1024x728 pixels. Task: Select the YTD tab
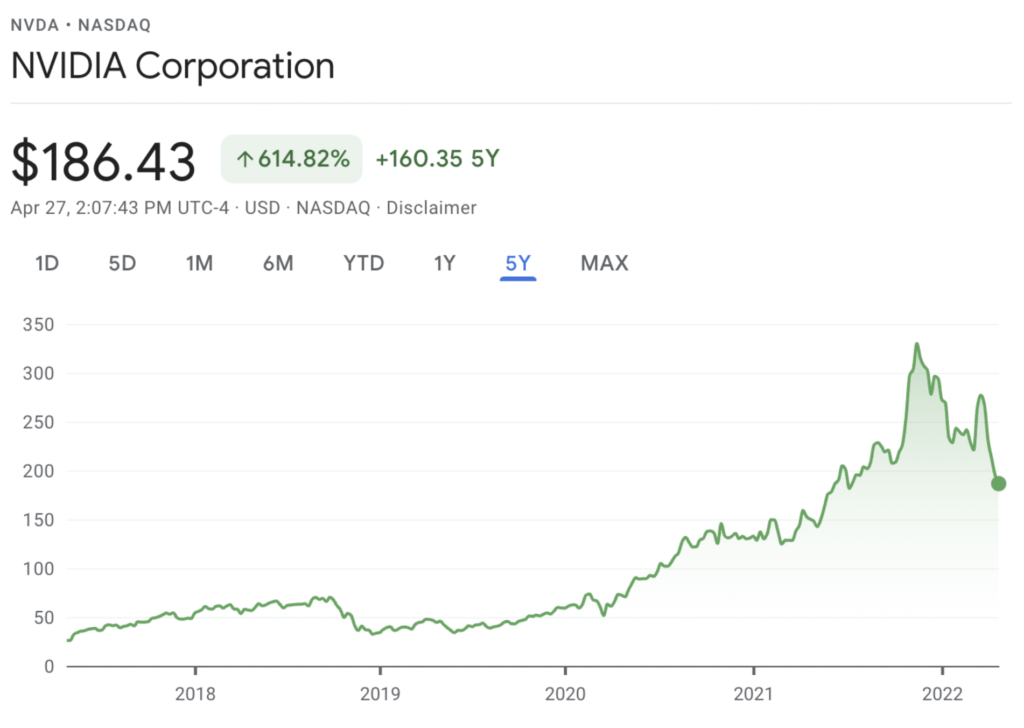click(x=364, y=264)
